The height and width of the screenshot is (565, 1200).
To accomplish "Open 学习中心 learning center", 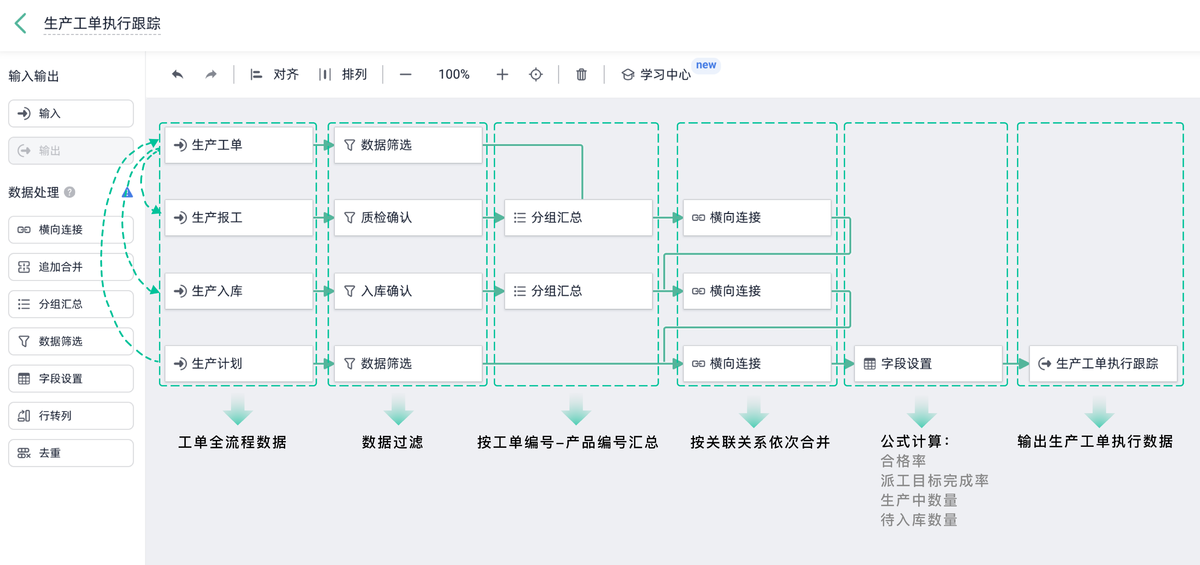I will click(656, 74).
